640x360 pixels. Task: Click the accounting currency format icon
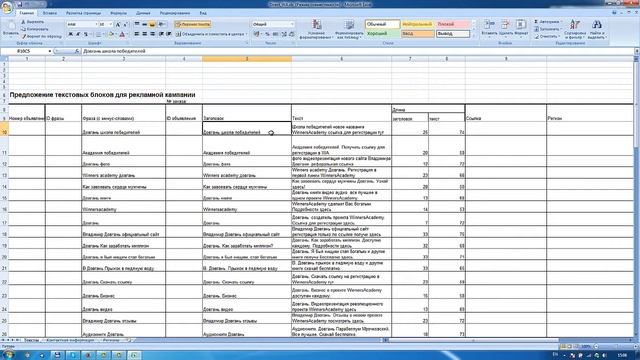pyautogui.click(x=257, y=34)
